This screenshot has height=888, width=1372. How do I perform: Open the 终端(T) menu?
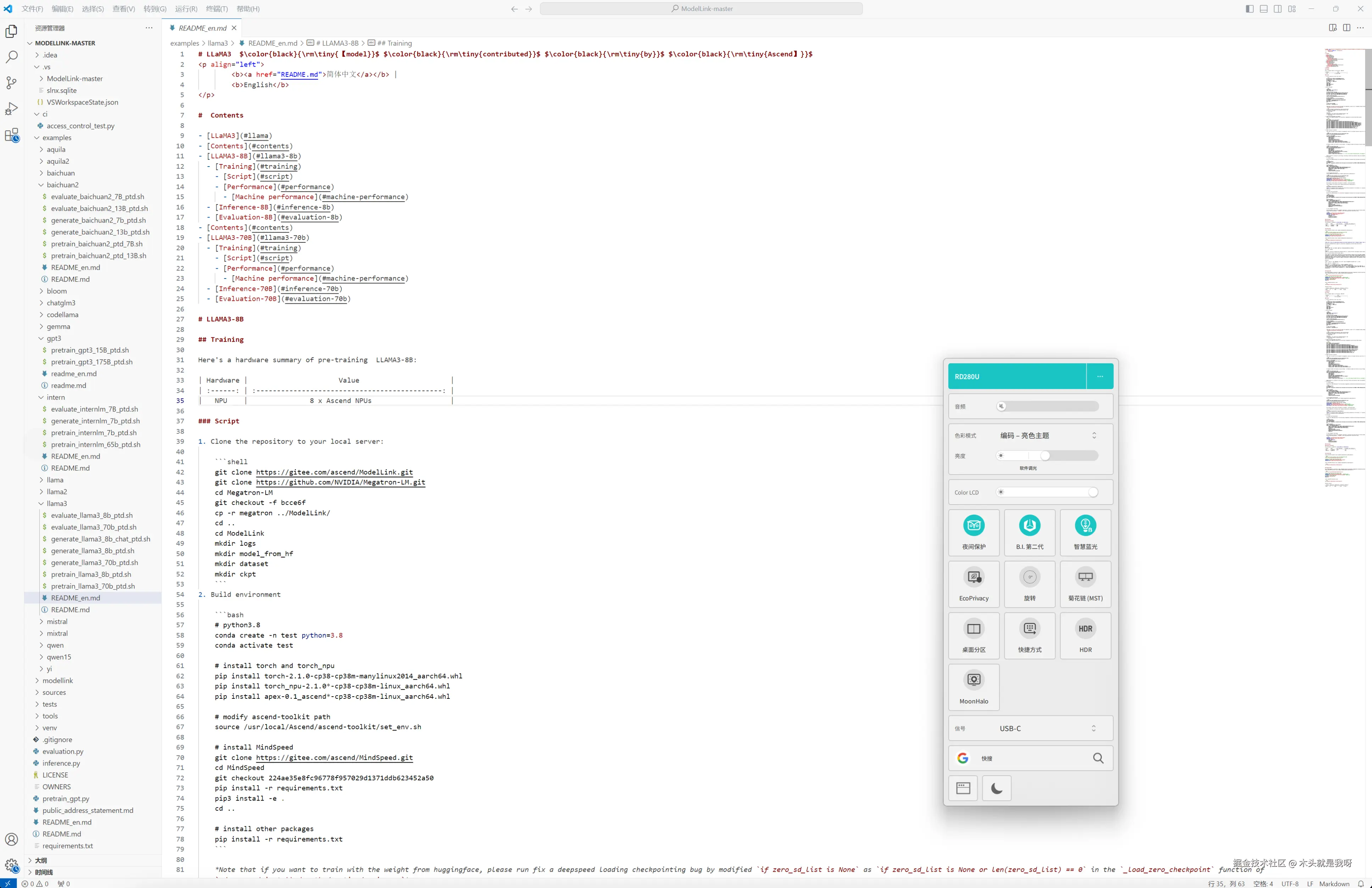click(217, 9)
